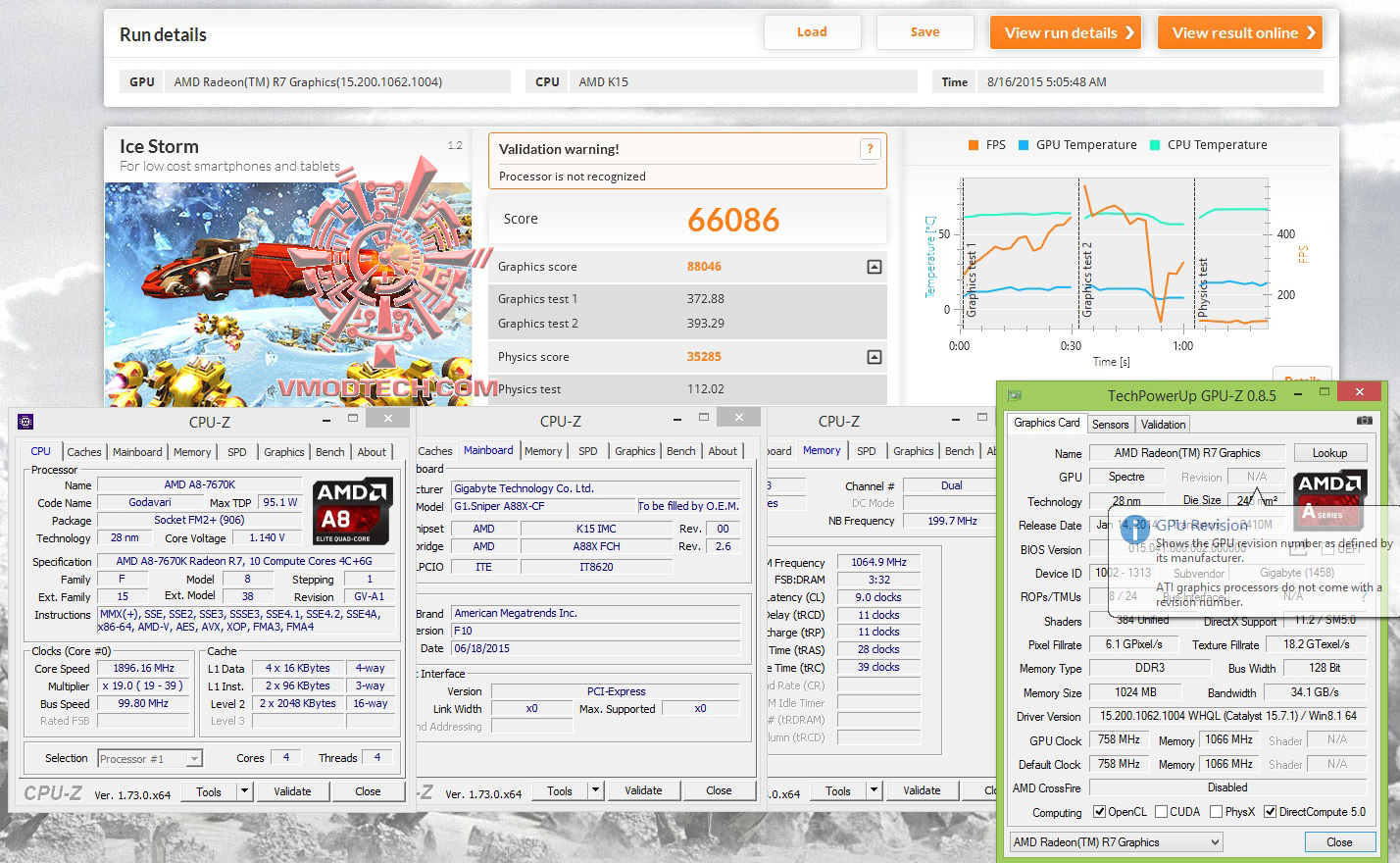Screen dimensions: 1400x863
Task: Click the overall score value 66086
Action: tap(733, 220)
